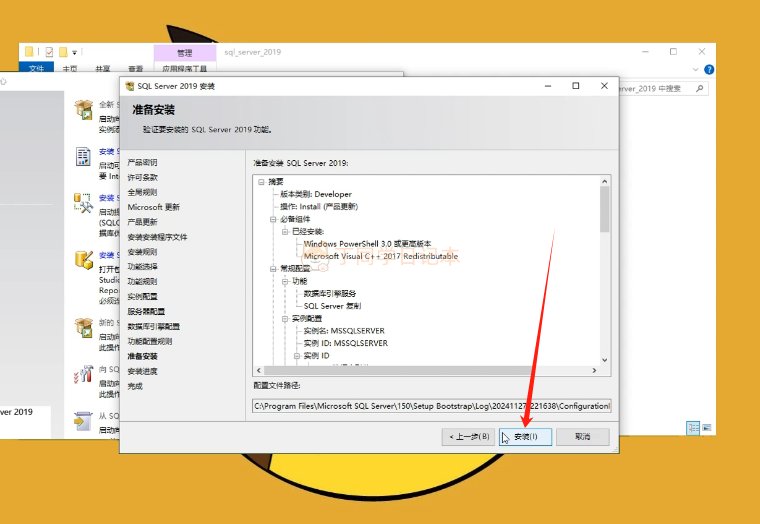Select the 实例名: MSSQLSERVER row
Screen dimensions: 760x524
point(344,331)
